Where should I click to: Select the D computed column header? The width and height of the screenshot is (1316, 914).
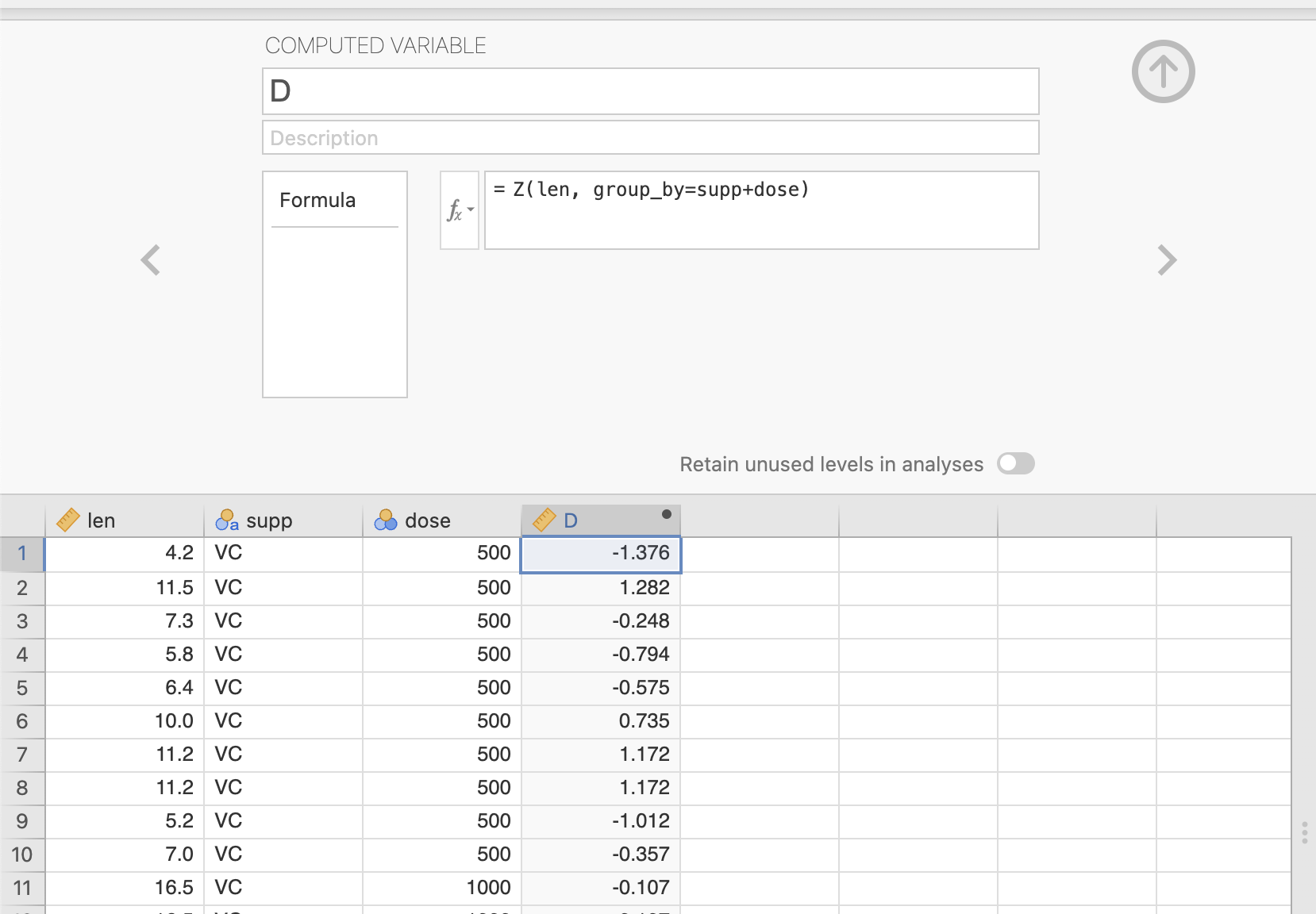[601, 520]
